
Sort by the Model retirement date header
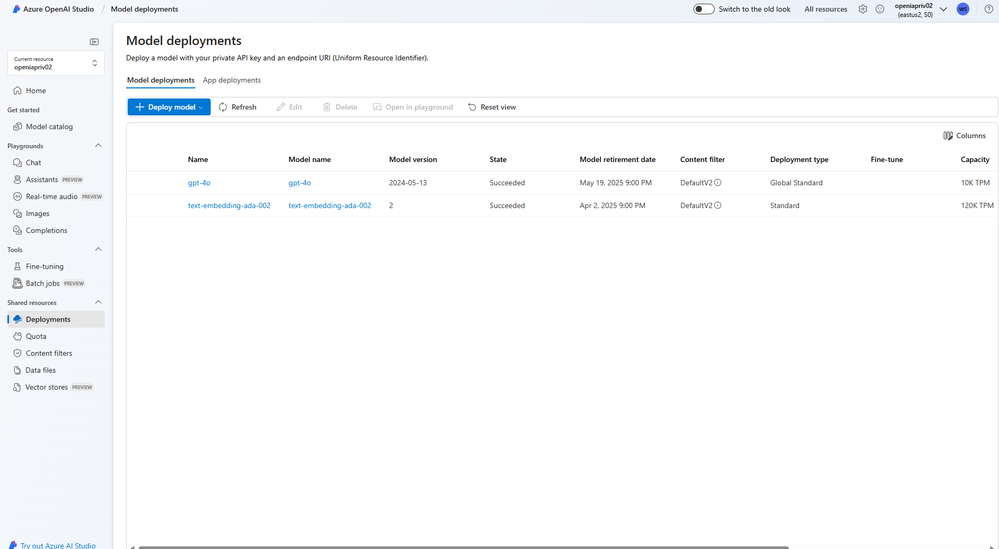pyautogui.click(x=617, y=159)
